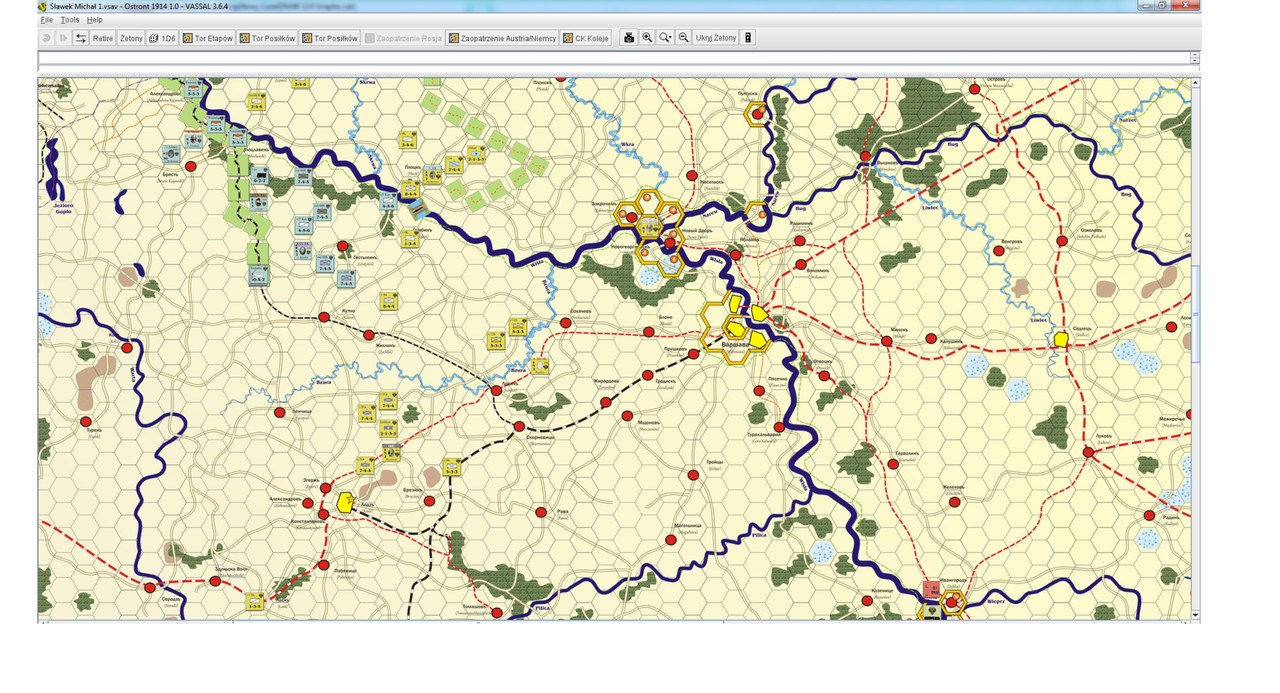Click the Wkra river label

tap(627, 144)
